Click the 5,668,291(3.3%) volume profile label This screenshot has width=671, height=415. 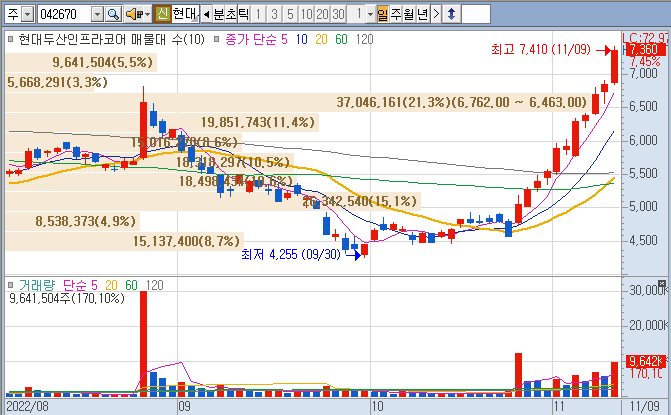tap(57, 82)
